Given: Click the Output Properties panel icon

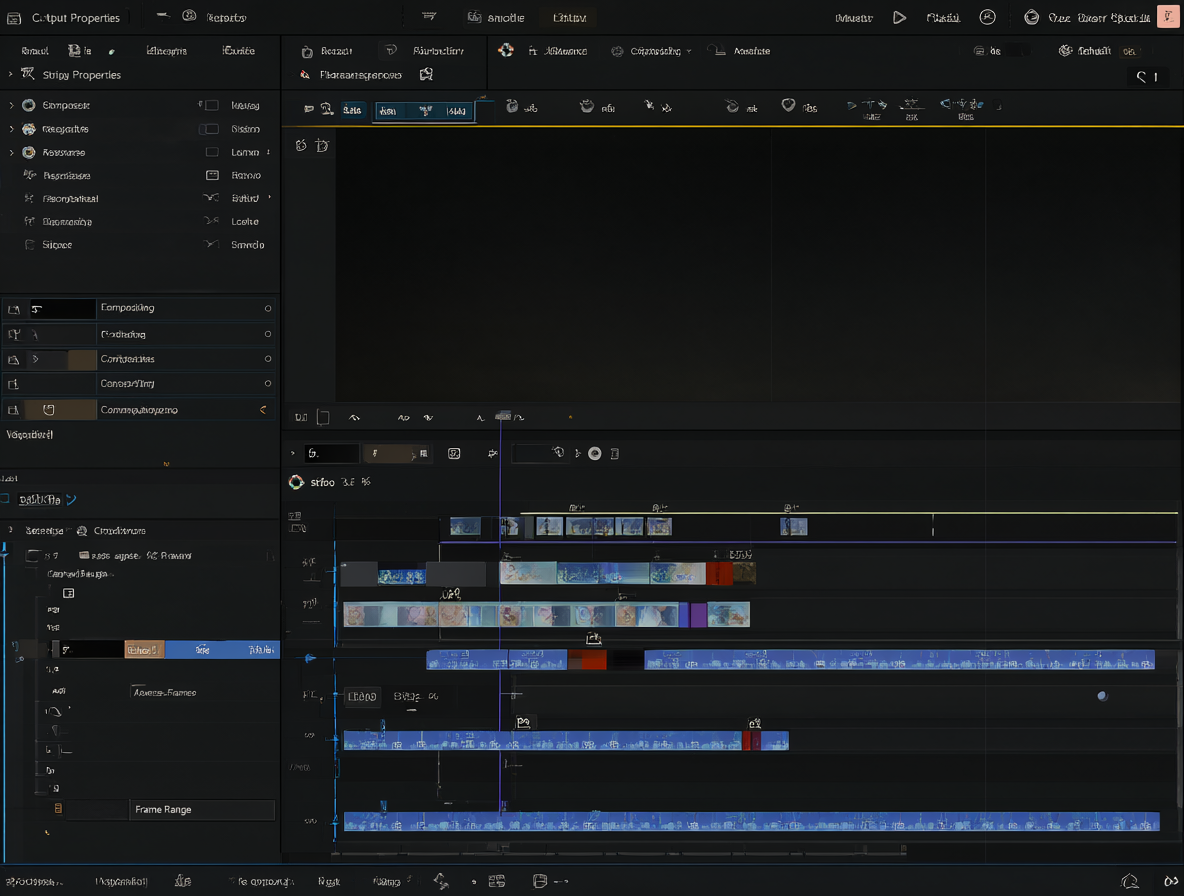Looking at the screenshot, I should pos(14,17).
